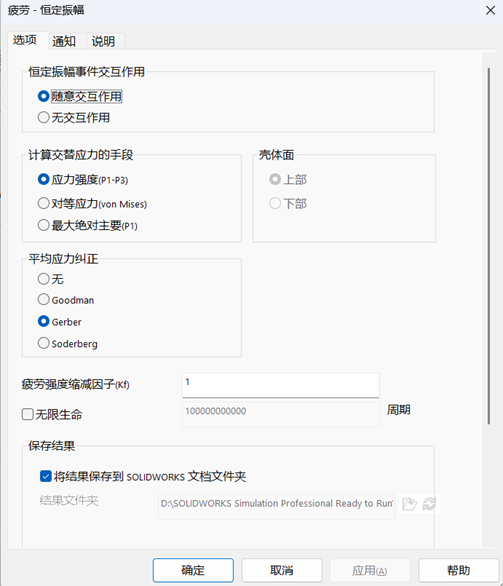503x586 pixels.
Task: Choose 最大绝对主要 (P1) option
Action: [87, 225]
